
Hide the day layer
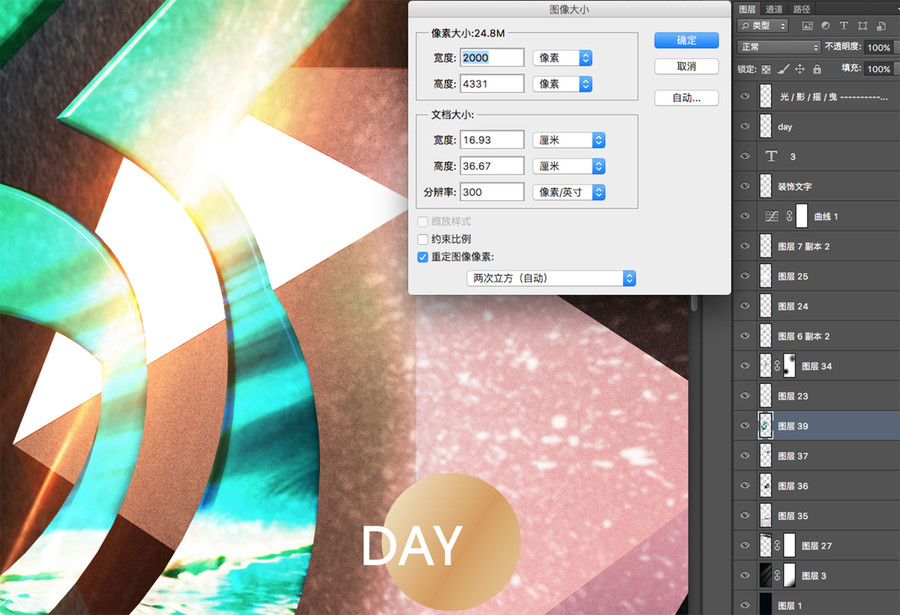click(x=745, y=126)
